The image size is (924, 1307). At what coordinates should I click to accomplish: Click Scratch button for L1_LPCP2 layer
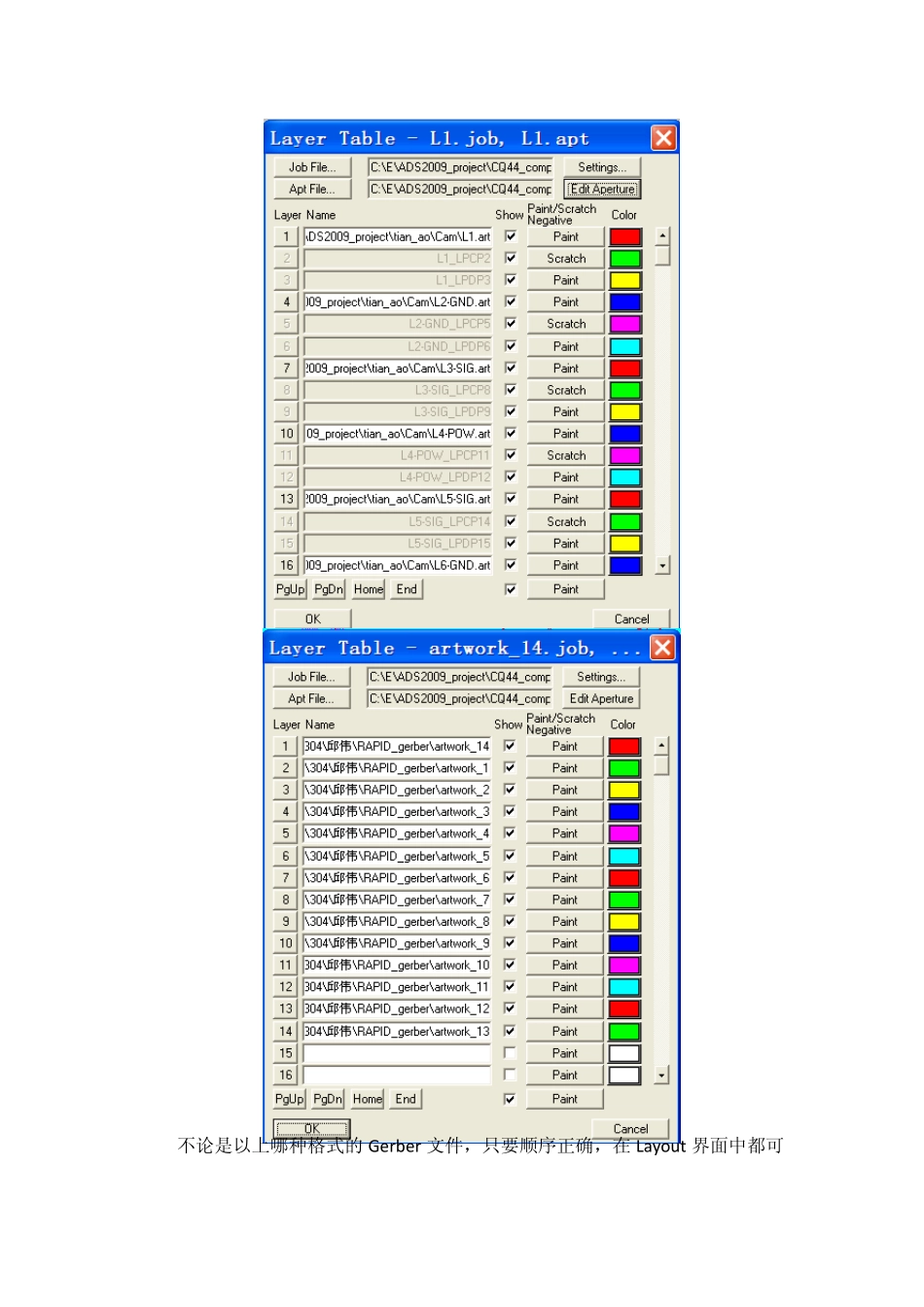pyautogui.click(x=566, y=259)
